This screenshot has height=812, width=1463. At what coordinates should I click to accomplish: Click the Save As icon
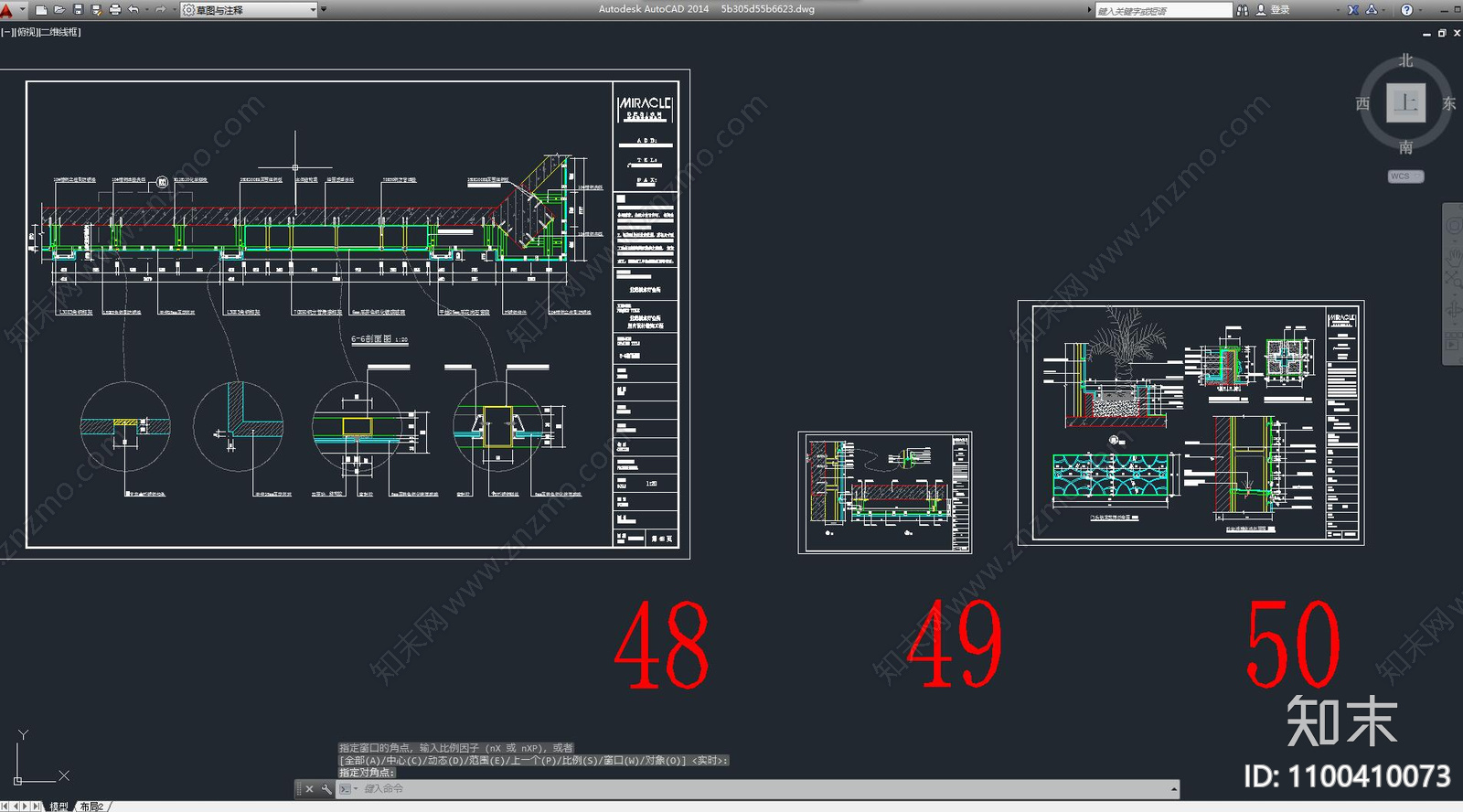(x=96, y=10)
